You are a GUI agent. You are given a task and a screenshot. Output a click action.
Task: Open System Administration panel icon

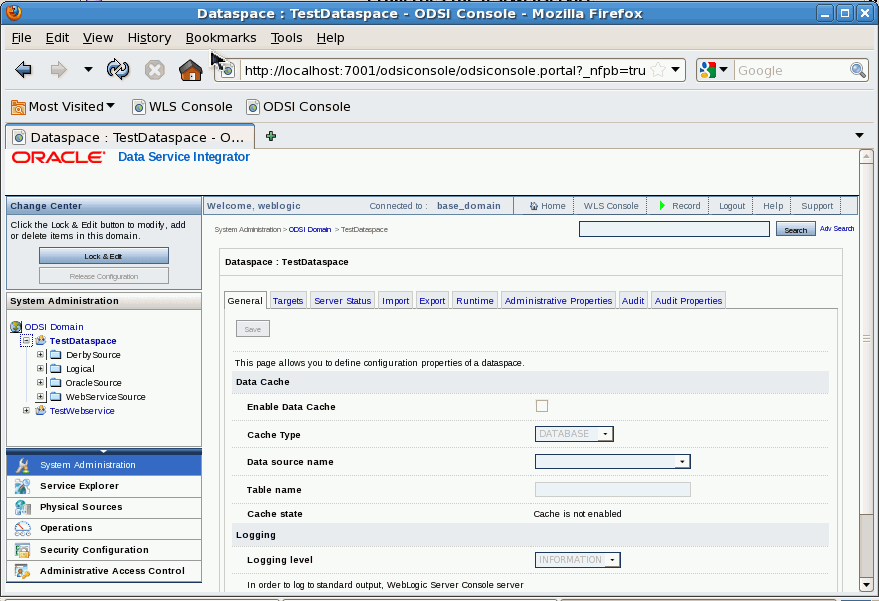[x=22, y=465]
